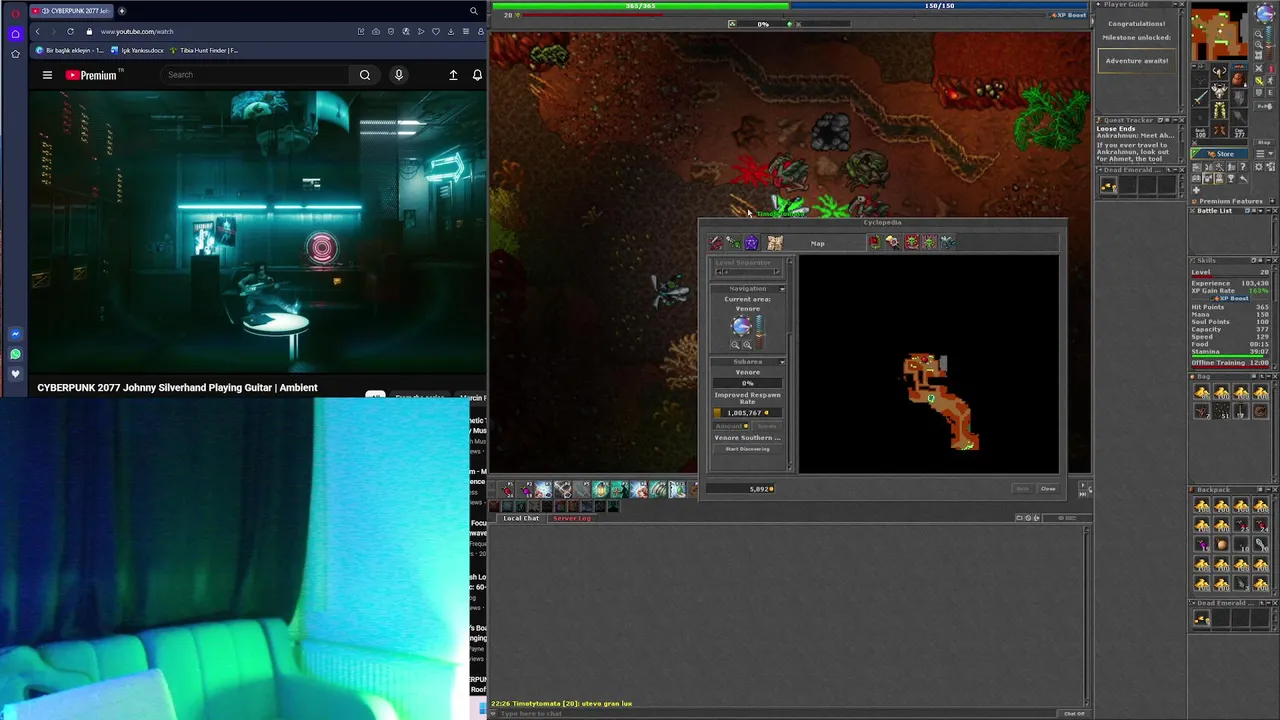Collapse the Navigation section in Cyclopedia

pyautogui.click(x=782, y=289)
